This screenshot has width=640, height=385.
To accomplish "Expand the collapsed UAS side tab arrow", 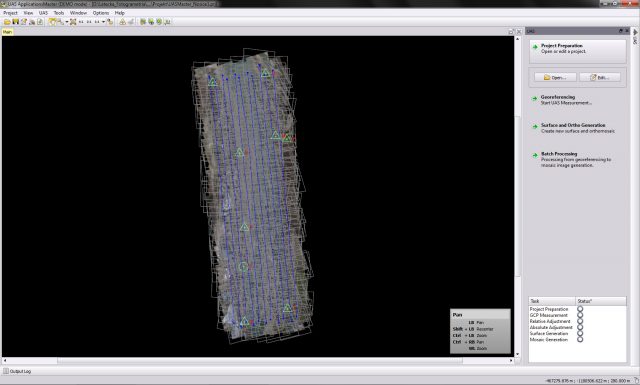I will (x=635, y=31).
